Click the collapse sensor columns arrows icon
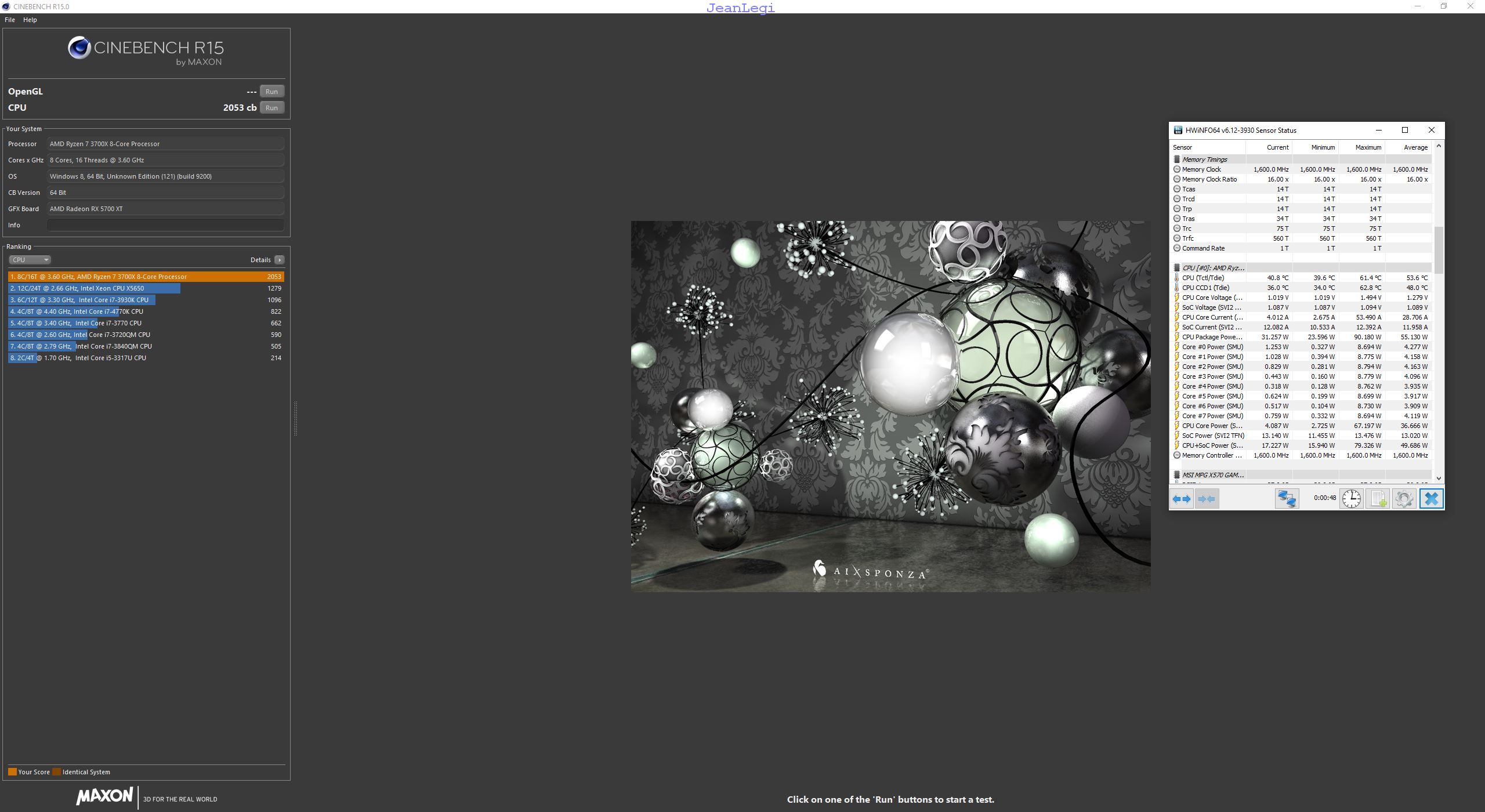 click(1207, 499)
